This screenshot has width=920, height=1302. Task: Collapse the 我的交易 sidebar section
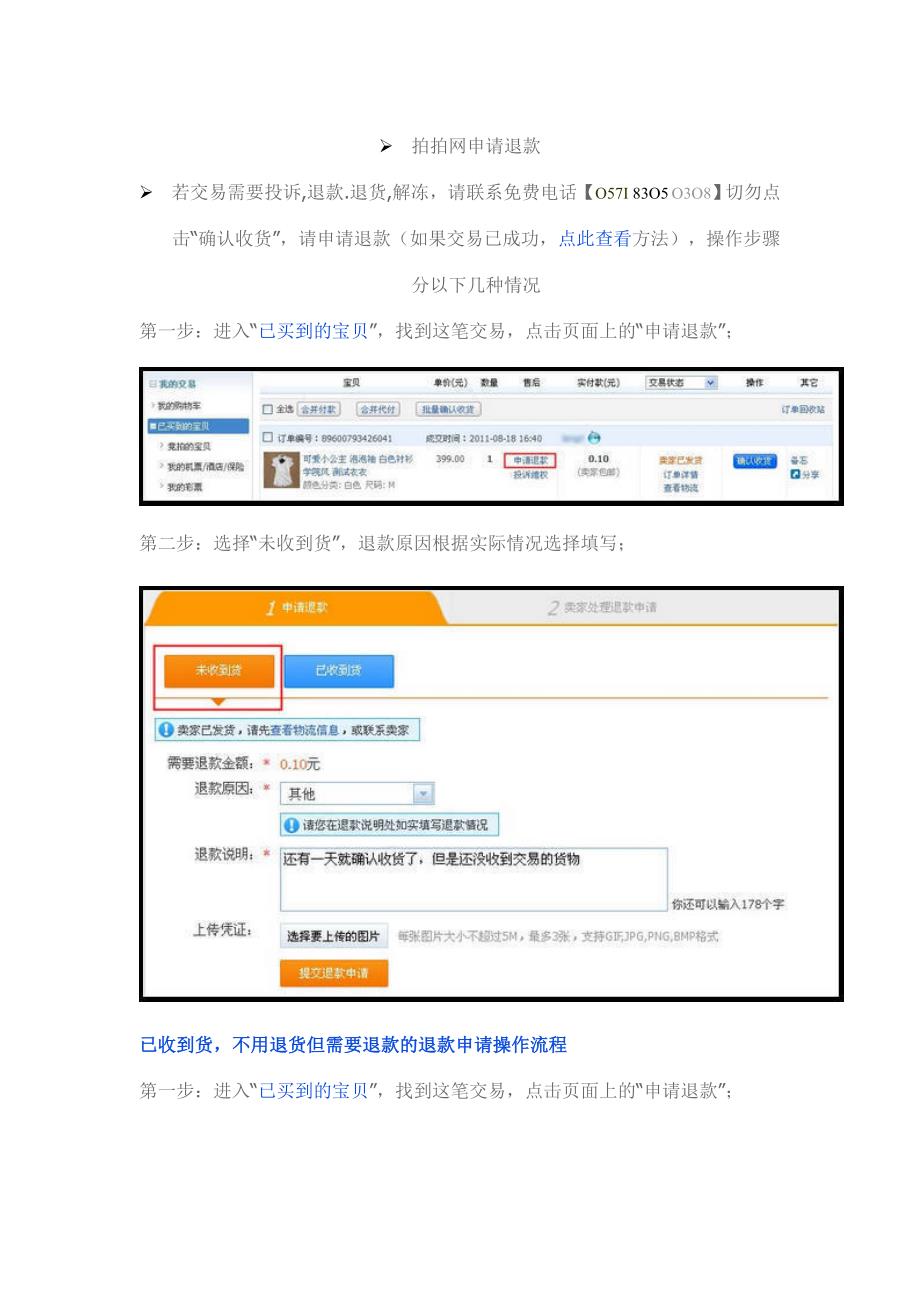click(153, 384)
